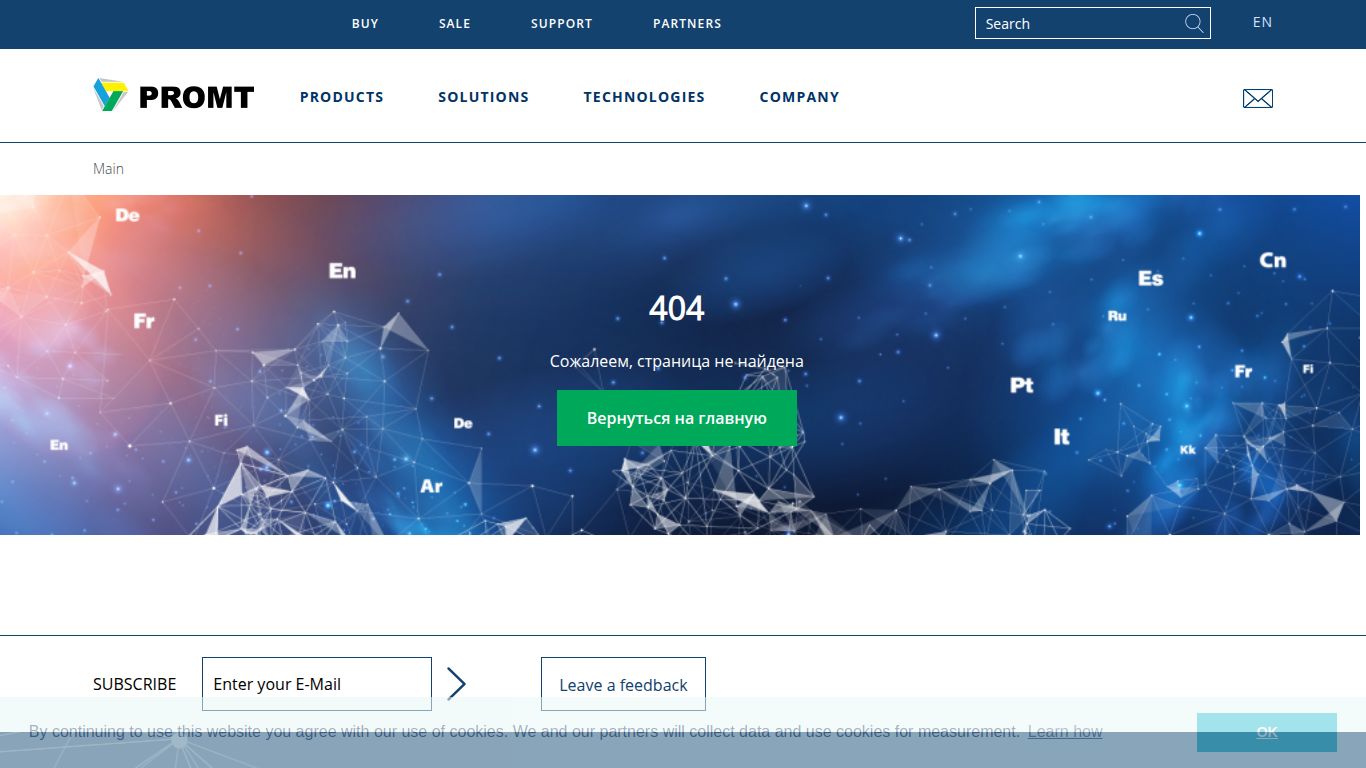
Task: Click inside the Search box
Action: pyautogui.click(x=1060, y=22)
